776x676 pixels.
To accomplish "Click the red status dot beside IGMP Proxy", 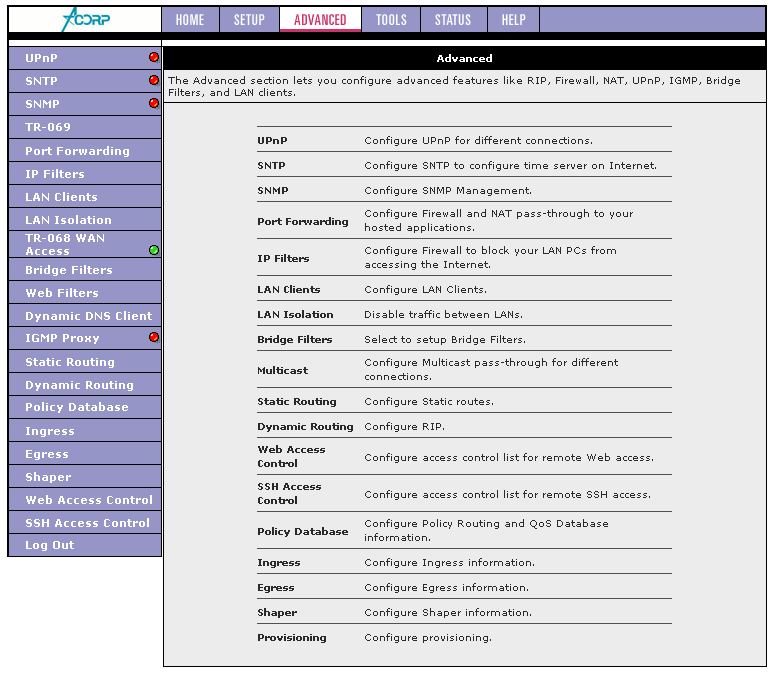I will (x=154, y=337).
